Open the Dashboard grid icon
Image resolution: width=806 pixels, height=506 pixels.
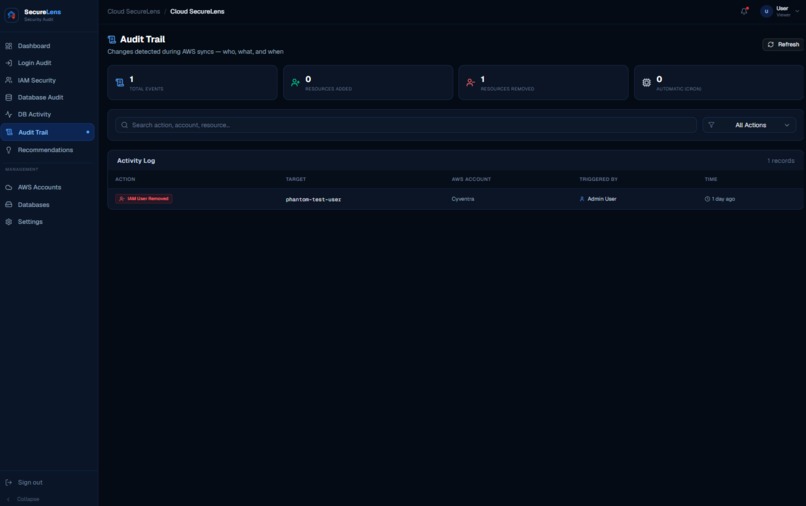(x=9, y=46)
